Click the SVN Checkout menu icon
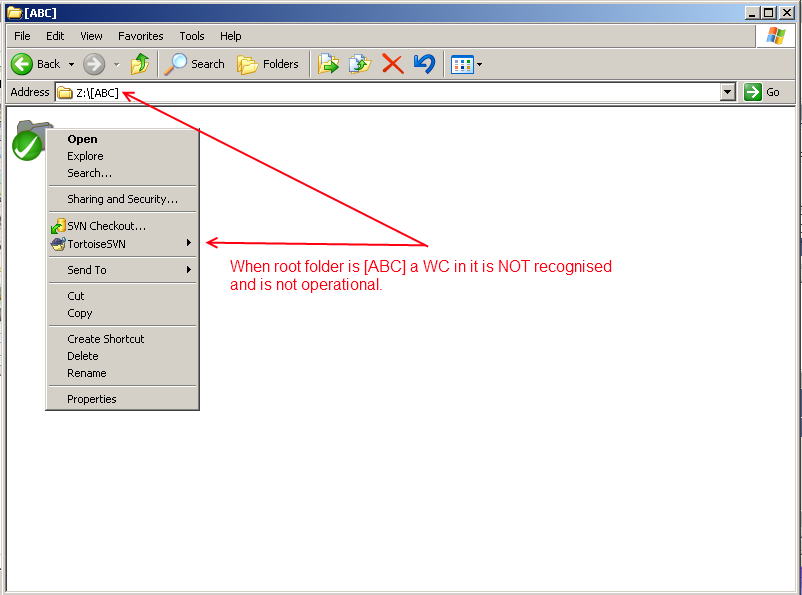The image size is (802, 595). (x=58, y=226)
